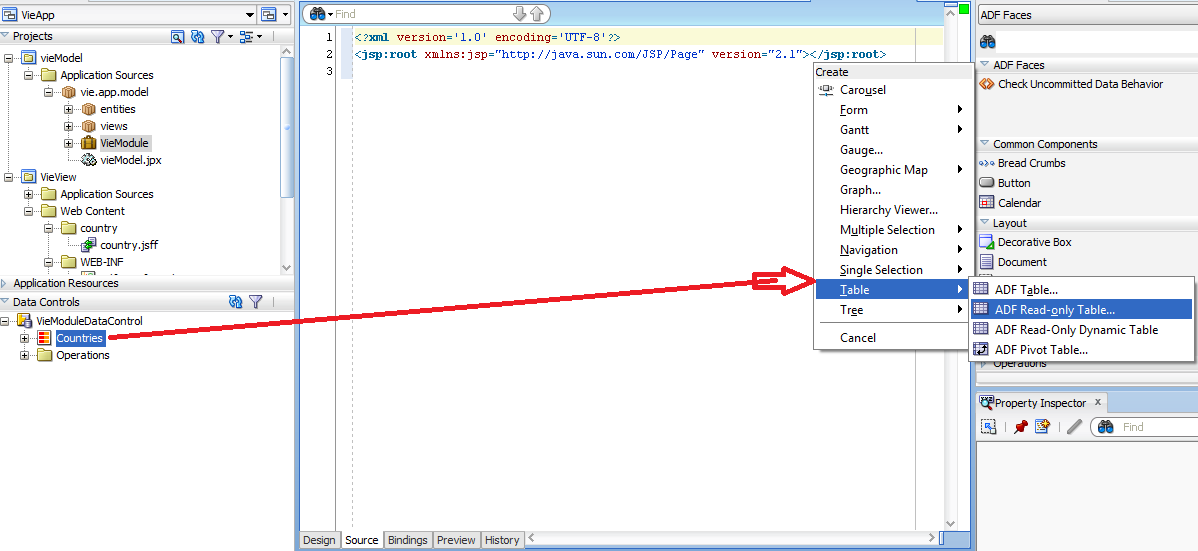Switch to the History tab
The height and width of the screenshot is (551, 1198).
[502, 540]
